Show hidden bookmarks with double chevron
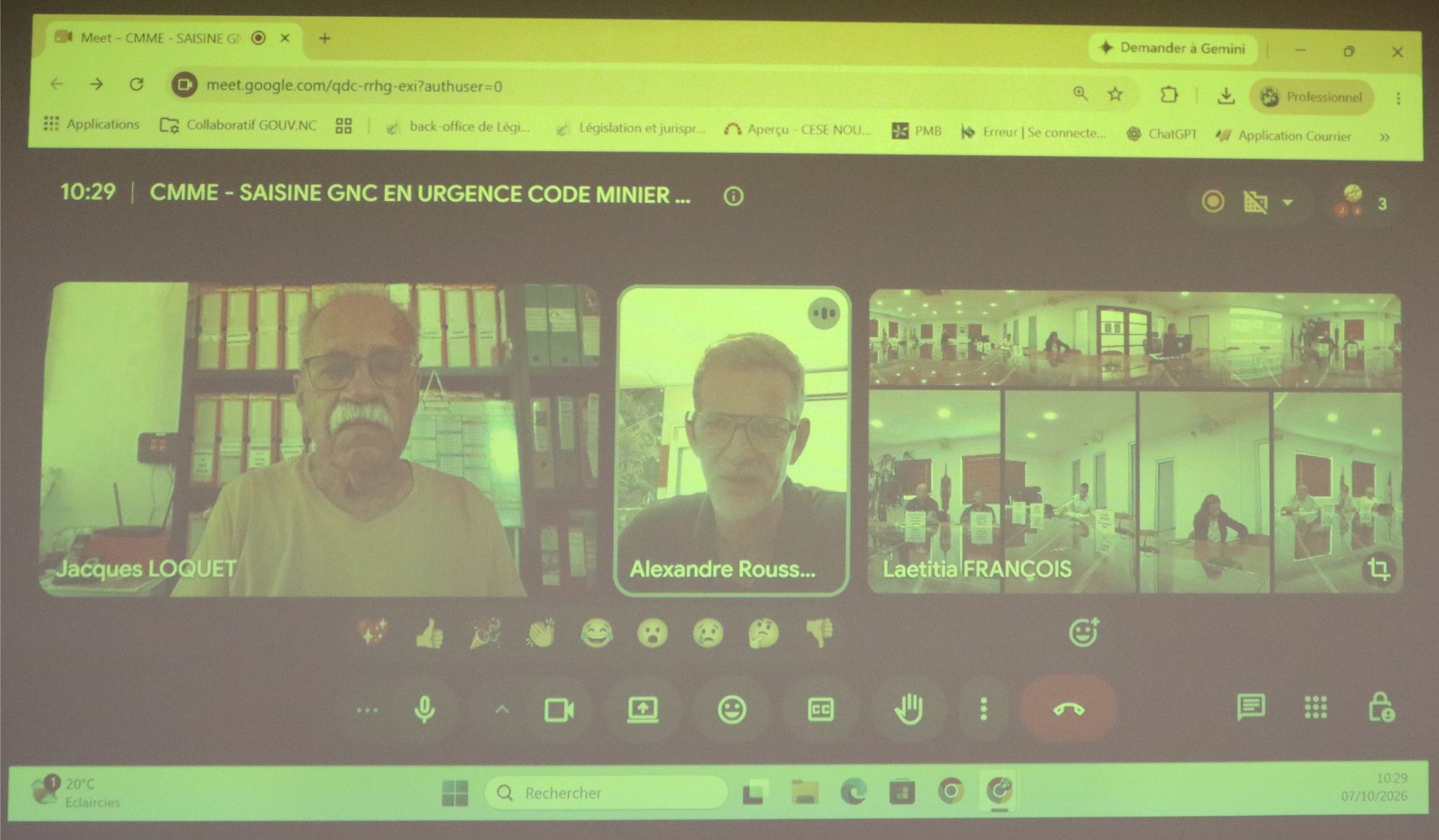This screenshot has height=840, width=1439. 1384,137
